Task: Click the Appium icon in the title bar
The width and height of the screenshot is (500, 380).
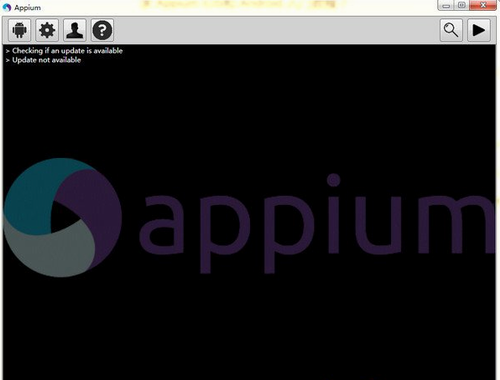Action: click(x=7, y=7)
